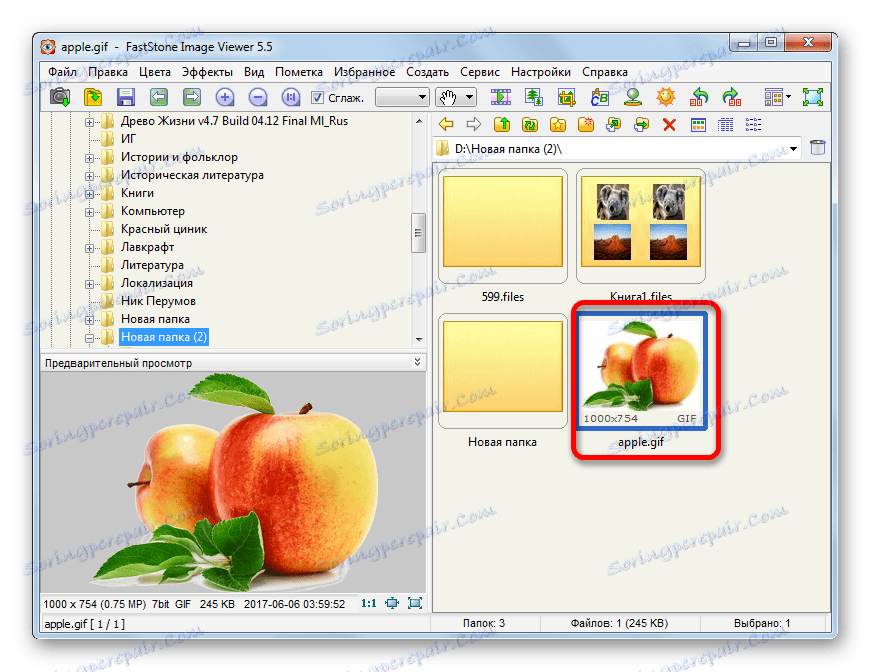Expand the Книги folder node
The width and height of the screenshot is (871, 672).
tap(89, 194)
